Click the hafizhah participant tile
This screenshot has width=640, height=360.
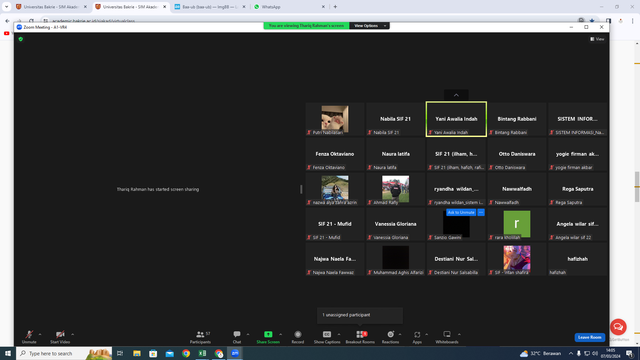[x=578, y=259]
